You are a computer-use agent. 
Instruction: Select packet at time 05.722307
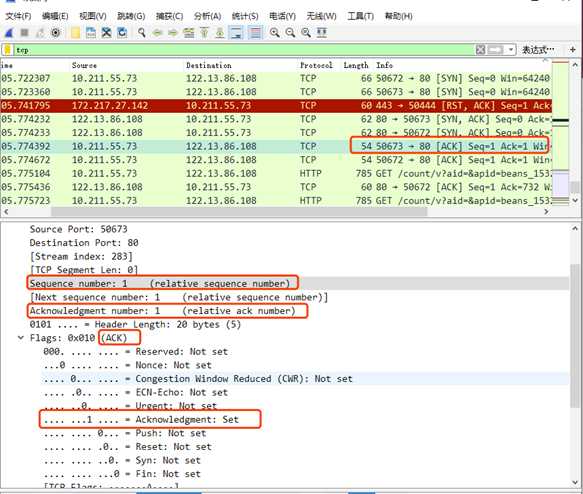click(x=276, y=78)
